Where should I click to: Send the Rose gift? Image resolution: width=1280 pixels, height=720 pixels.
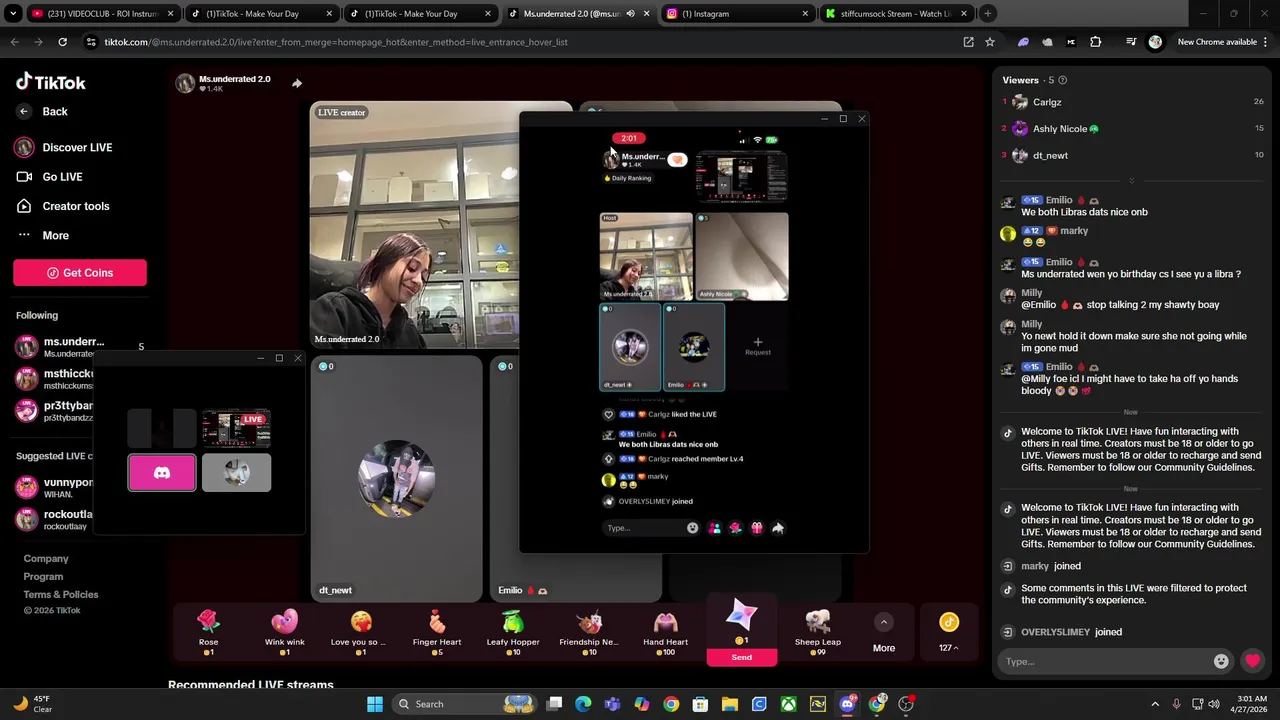tap(208, 632)
